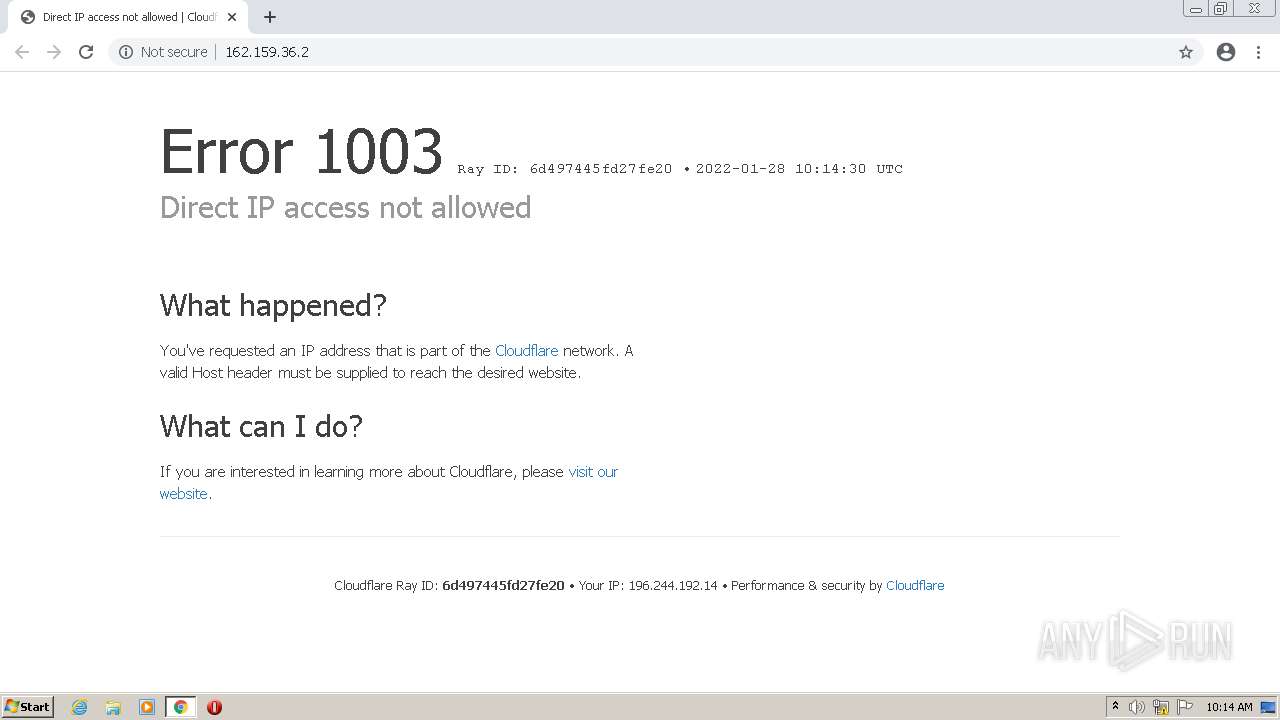Screen dimensions: 1280x720
Task: Click the 10:14 AM taskbar clock
Action: point(1229,707)
